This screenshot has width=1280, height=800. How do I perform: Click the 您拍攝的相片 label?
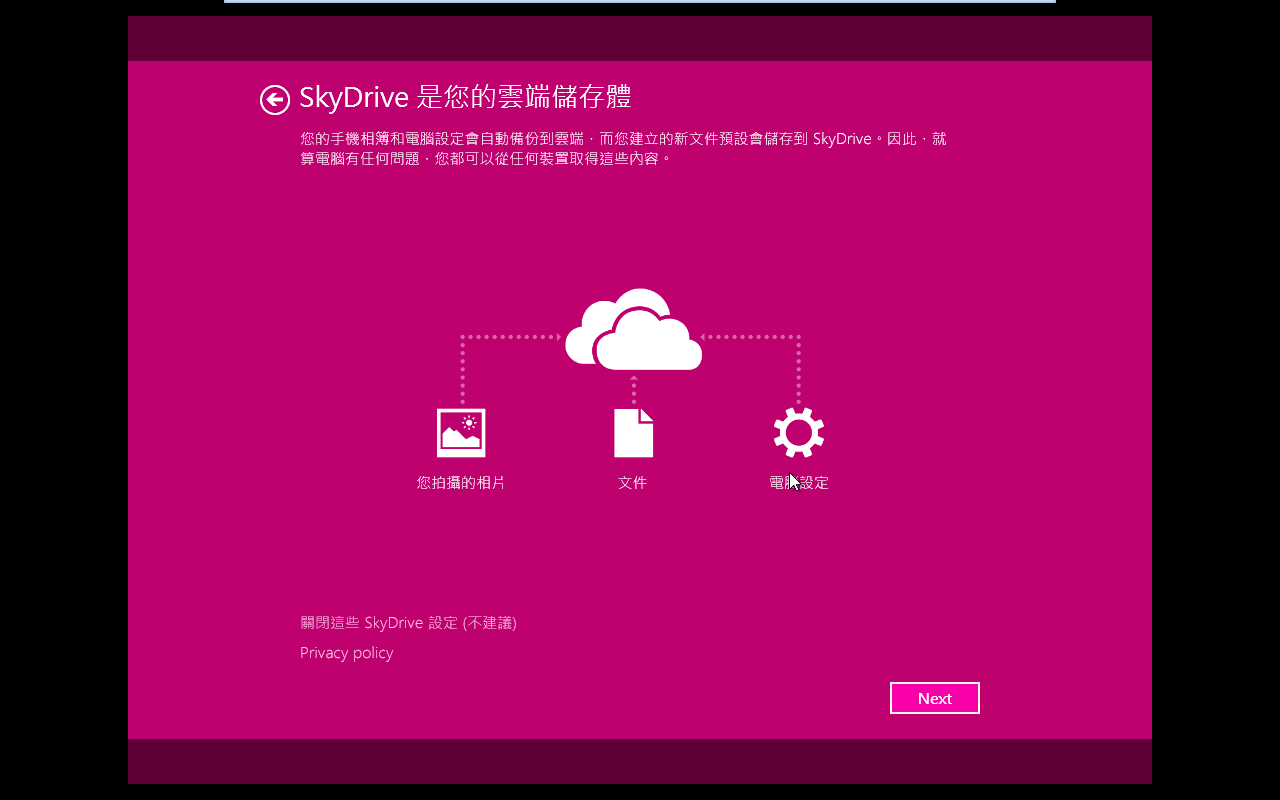(x=461, y=483)
